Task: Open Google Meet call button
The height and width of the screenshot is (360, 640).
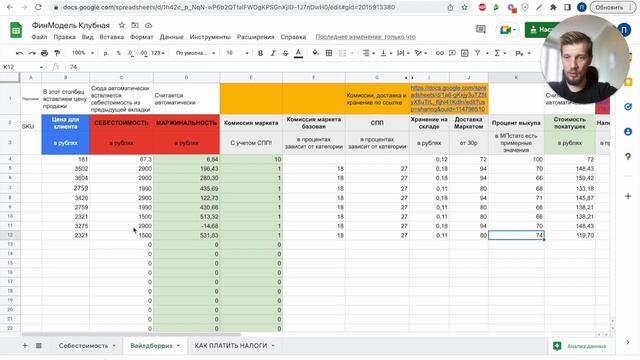Action: click(x=507, y=30)
